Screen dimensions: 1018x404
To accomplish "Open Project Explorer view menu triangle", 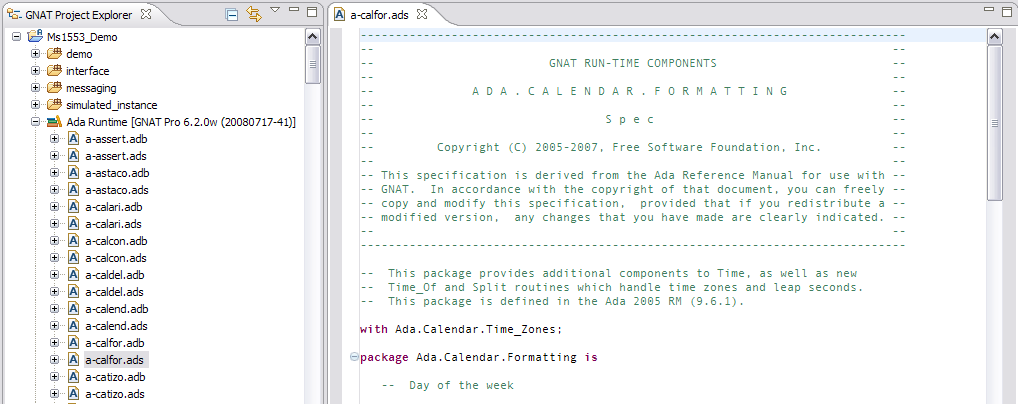I will pyautogui.click(x=275, y=10).
